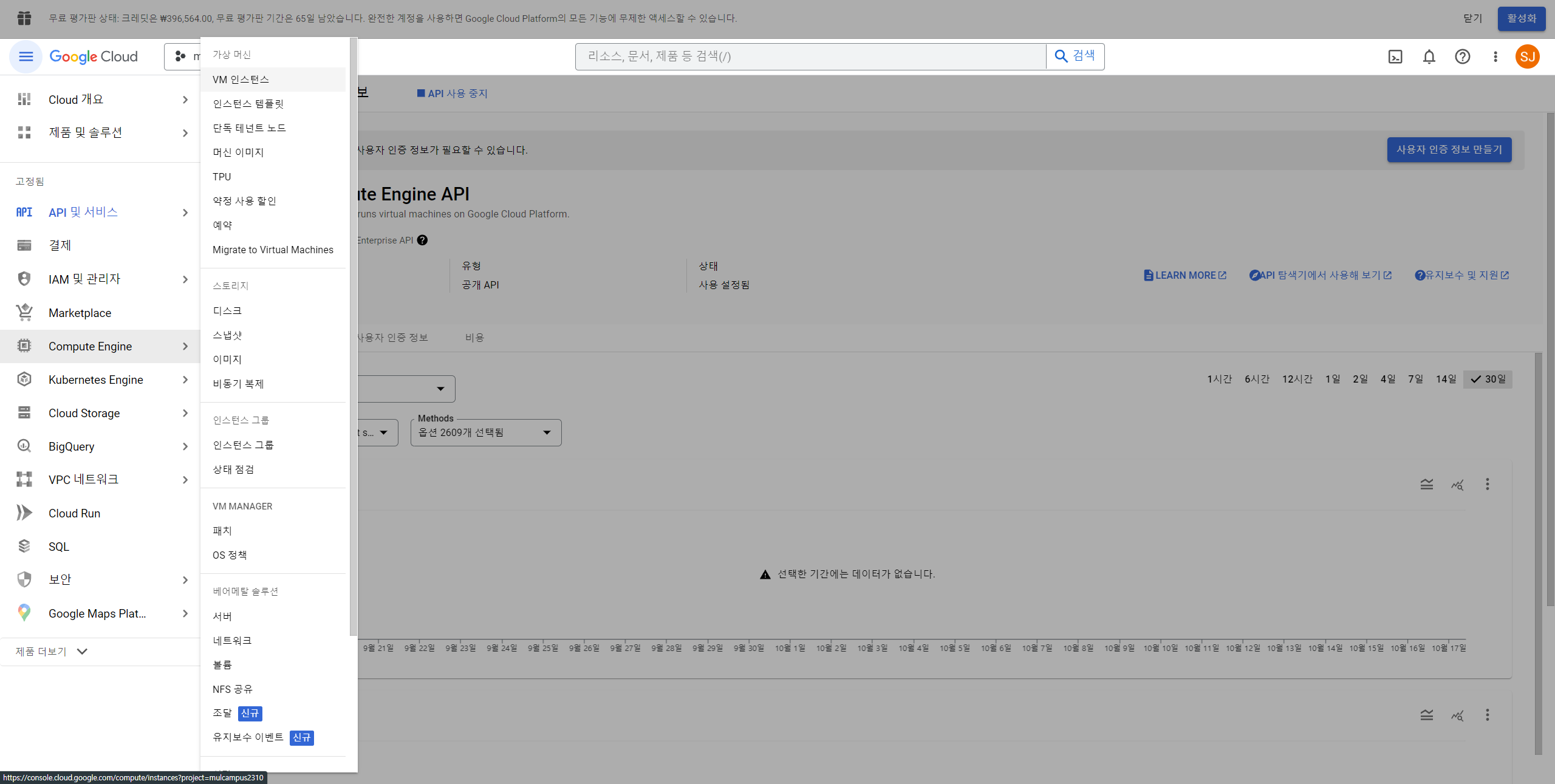
Task: Open Cloud Shell terminal icon
Action: click(x=1395, y=56)
